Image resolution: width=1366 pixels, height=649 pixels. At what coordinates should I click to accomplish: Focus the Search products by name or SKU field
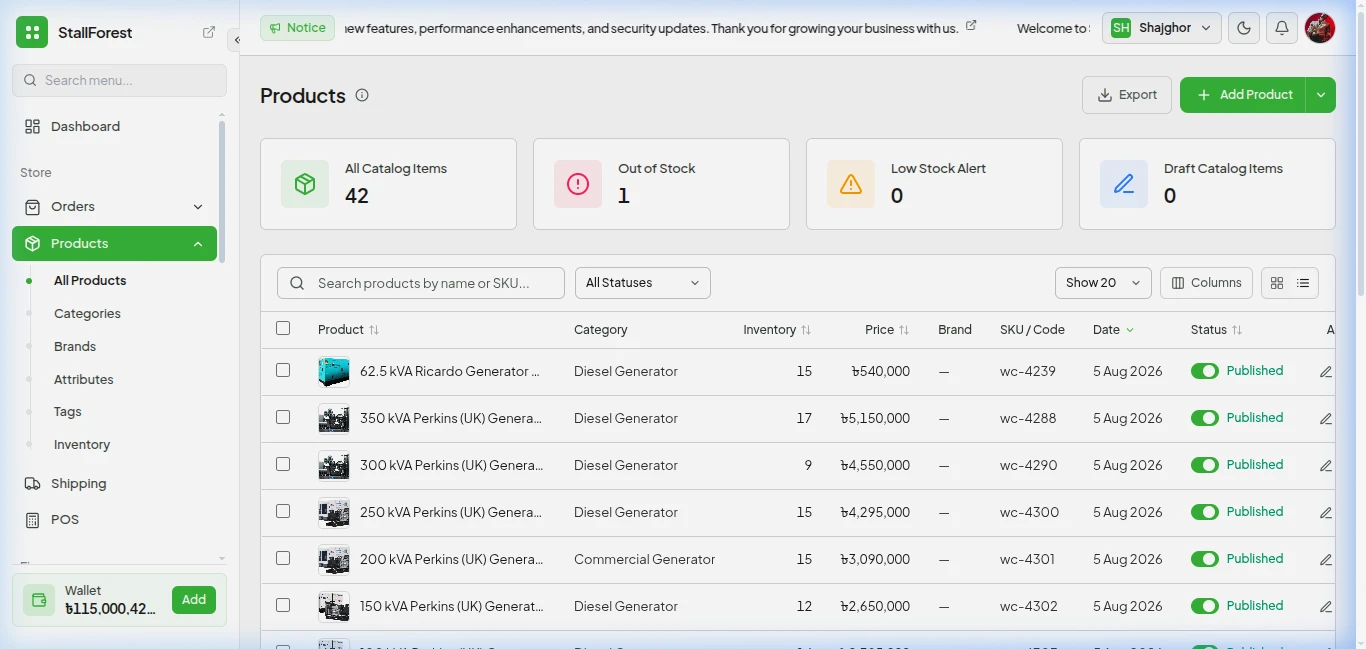click(421, 283)
